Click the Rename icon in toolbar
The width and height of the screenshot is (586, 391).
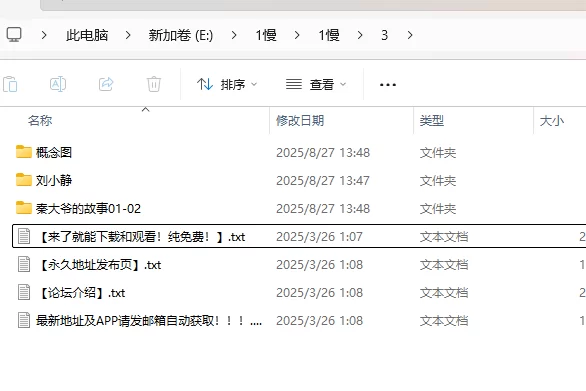coord(58,84)
